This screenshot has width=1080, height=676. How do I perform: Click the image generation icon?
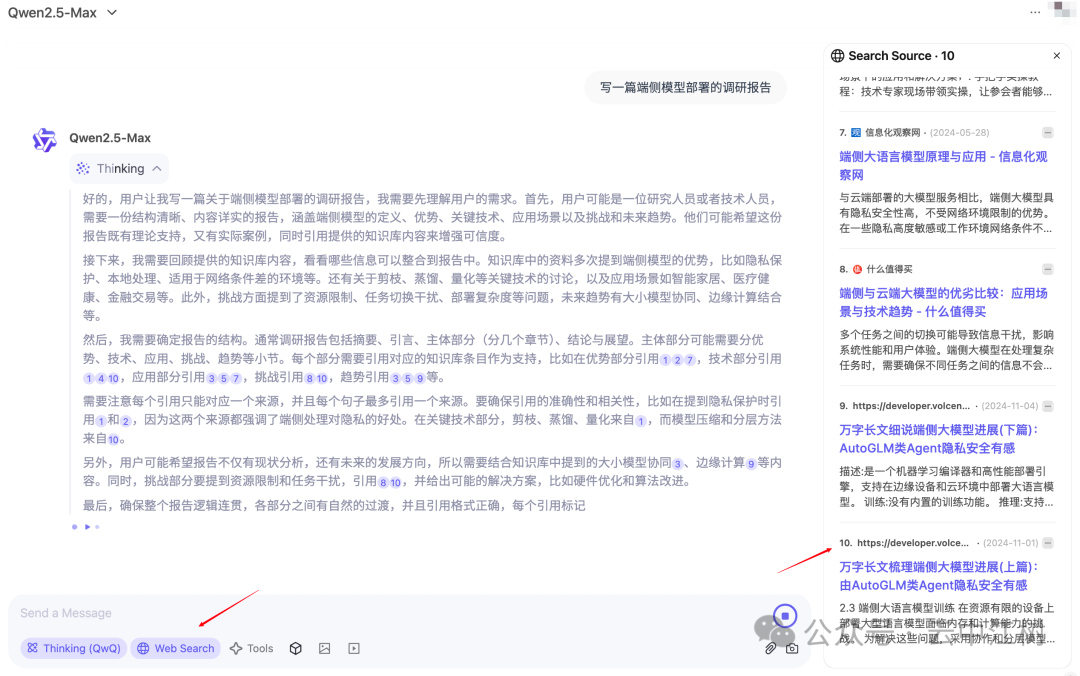tap(324, 648)
